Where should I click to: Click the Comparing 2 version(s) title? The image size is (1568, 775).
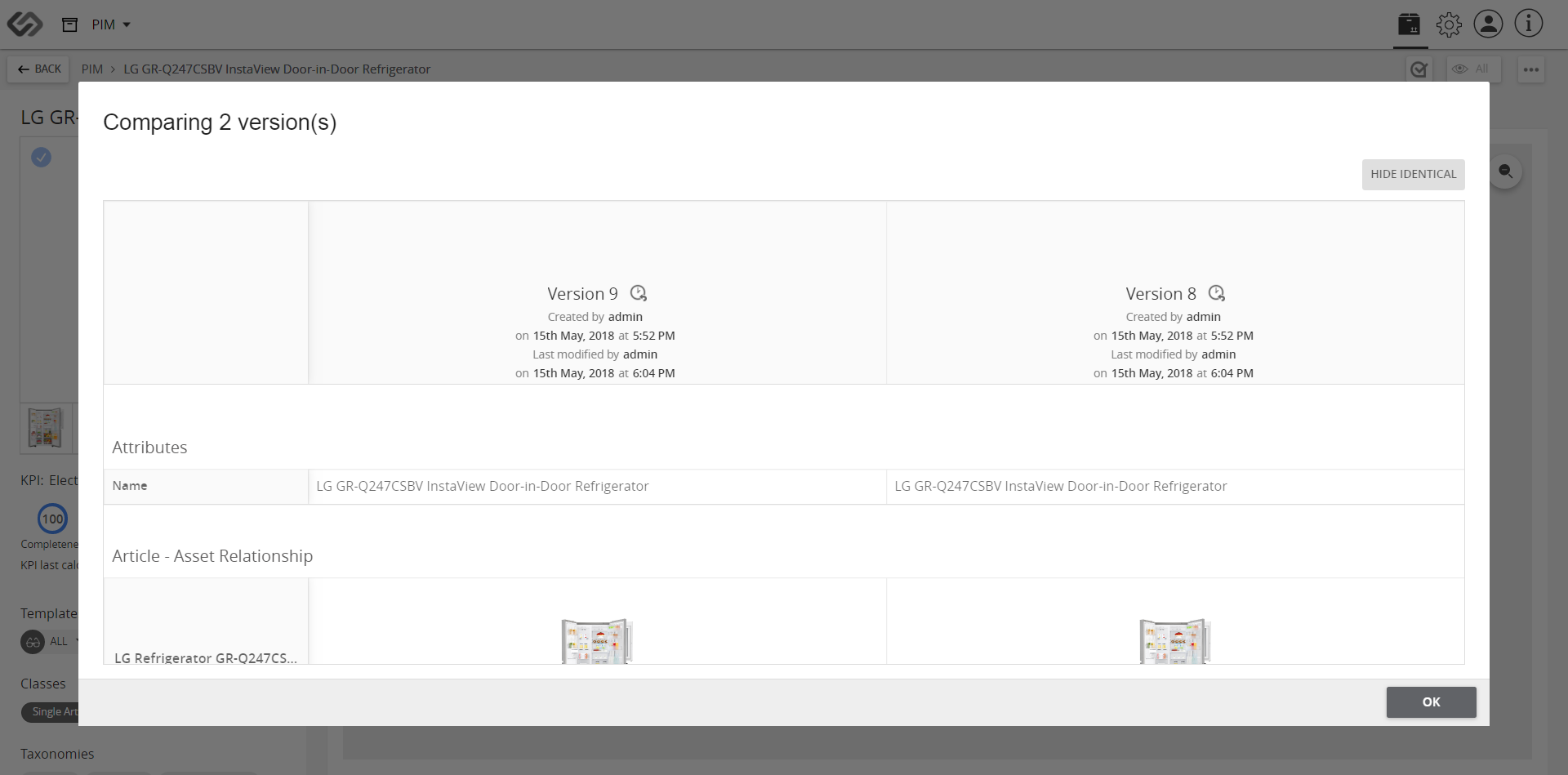click(x=220, y=122)
